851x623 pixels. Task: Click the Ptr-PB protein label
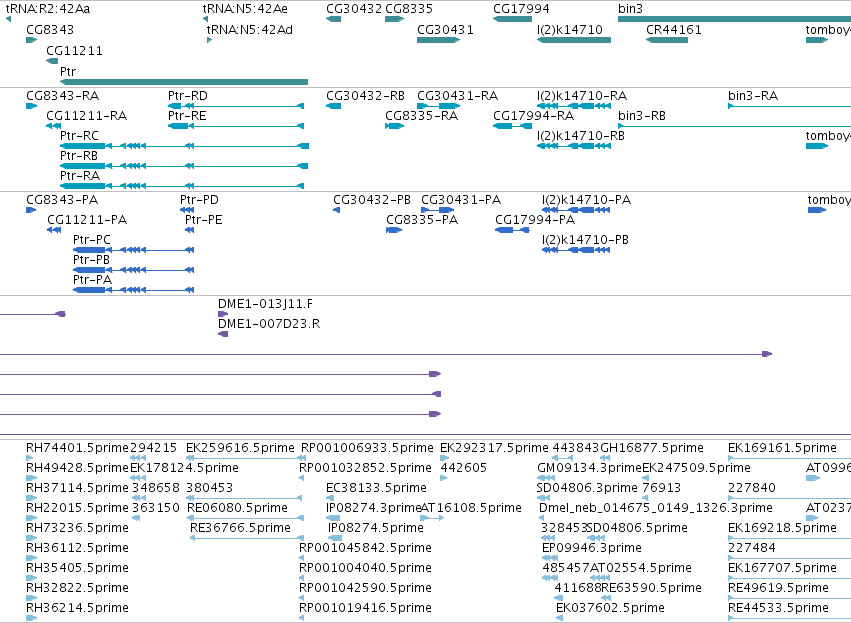tap(91, 260)
